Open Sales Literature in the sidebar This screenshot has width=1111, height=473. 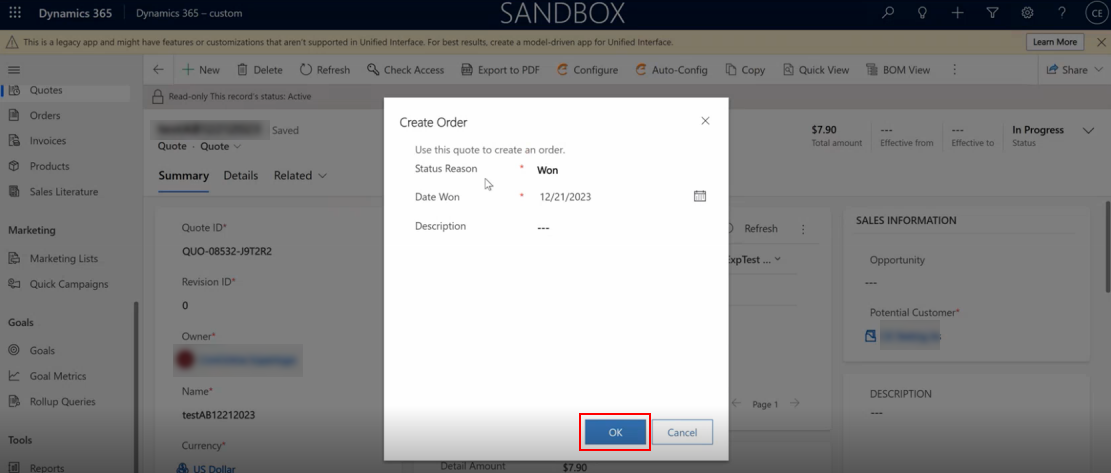coord(65,192)
